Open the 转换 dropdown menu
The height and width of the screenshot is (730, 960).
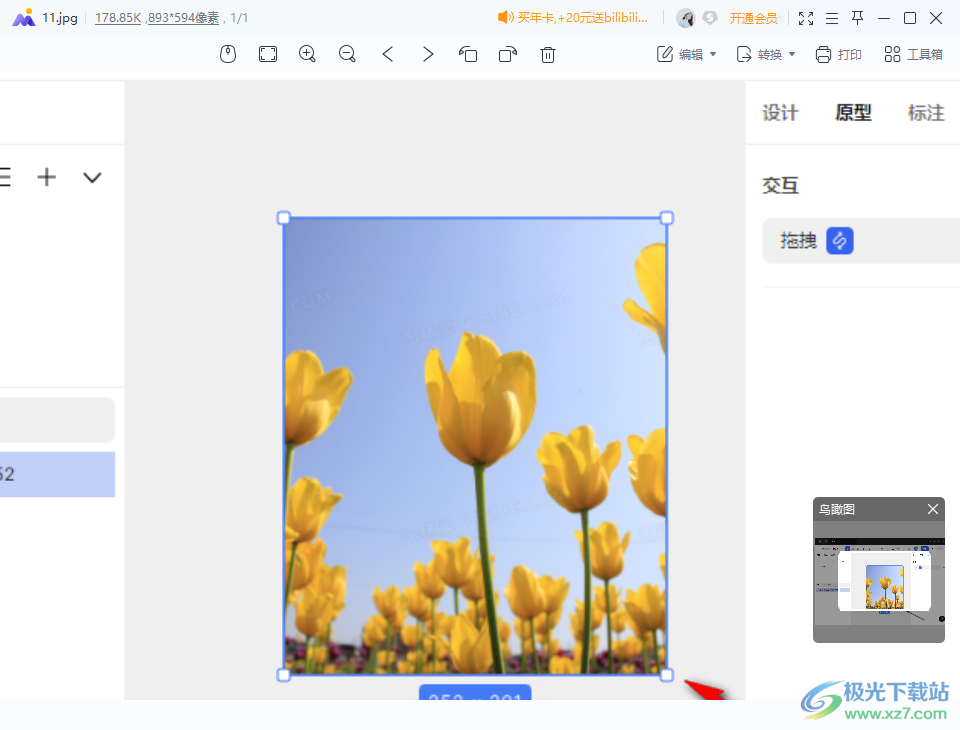(766, 55)
